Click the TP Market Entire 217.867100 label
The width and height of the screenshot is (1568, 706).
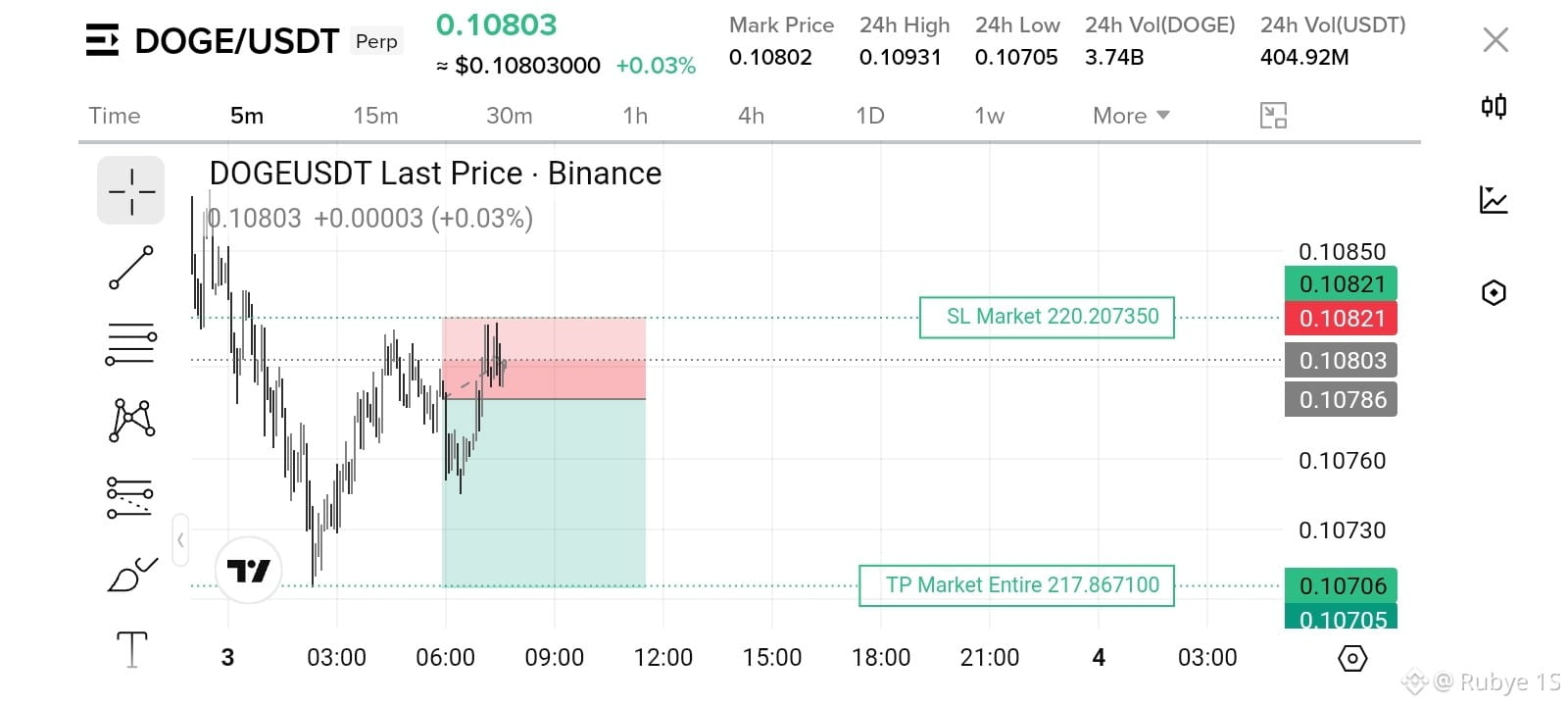click(1016, 585)
